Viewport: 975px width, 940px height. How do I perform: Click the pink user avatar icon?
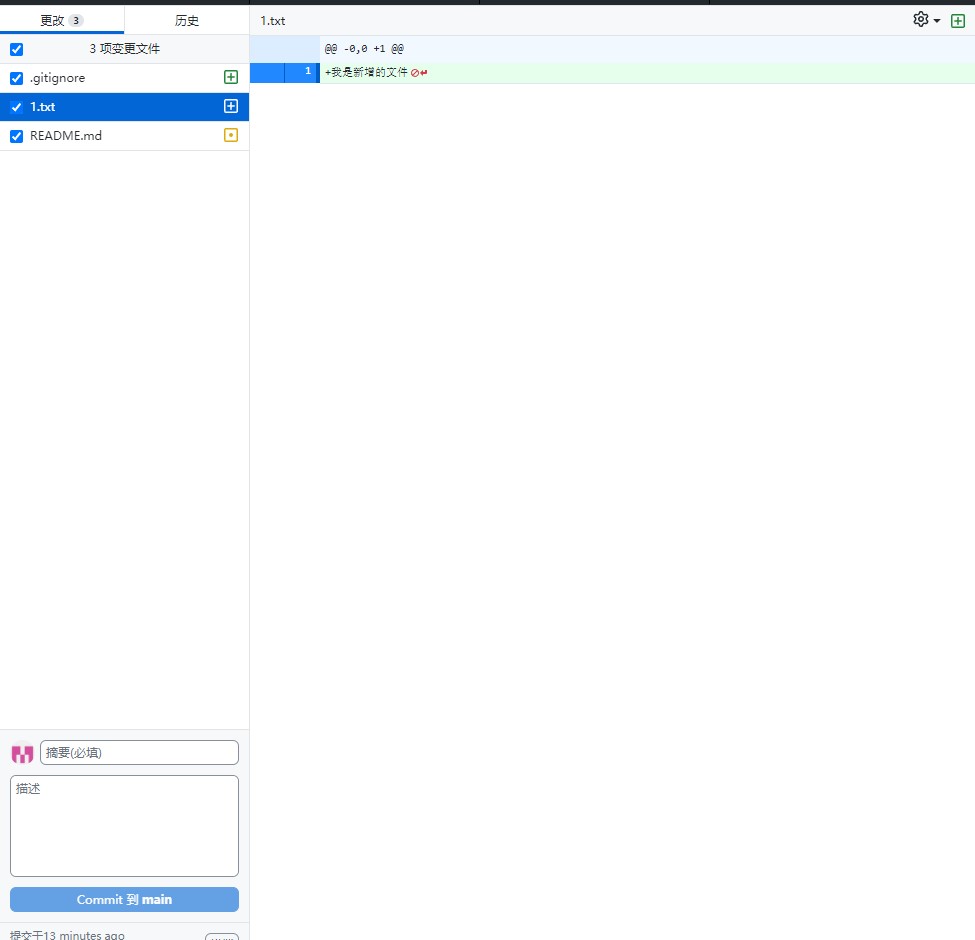22,753
